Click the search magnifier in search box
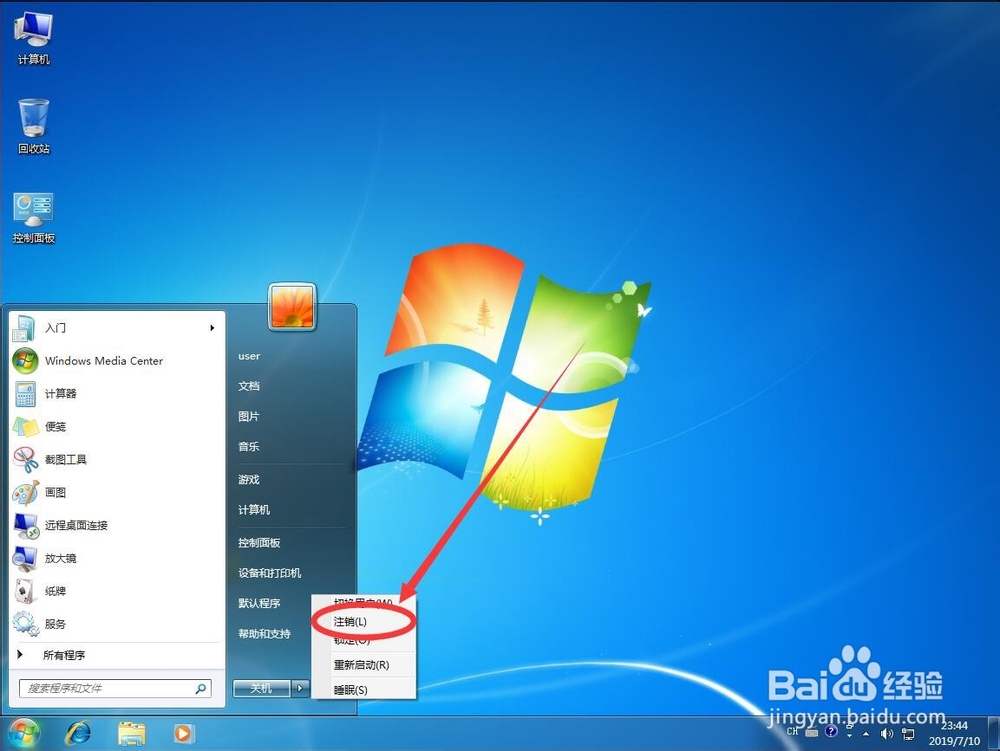Viewport: 1000px width, 751px height. click(200, 689)
